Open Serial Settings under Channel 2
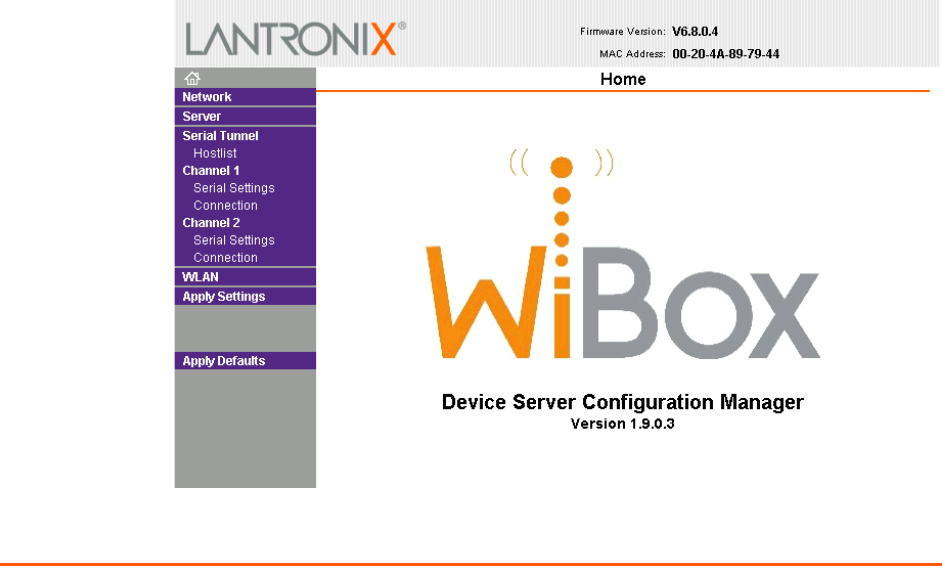The height and width of the screenshot is (566, 942). (234, 240)
